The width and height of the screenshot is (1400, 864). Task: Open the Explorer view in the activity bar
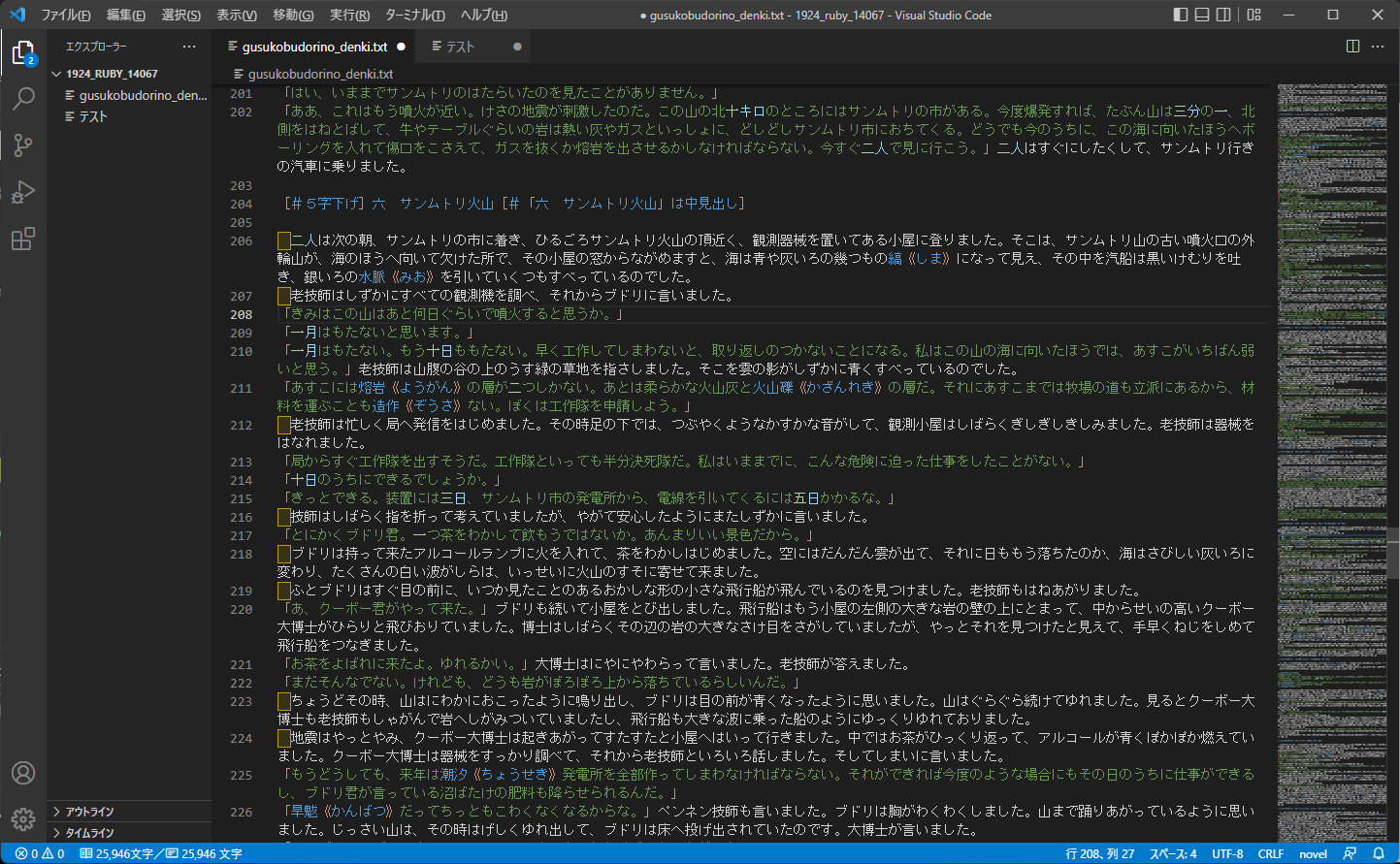point(23,52)
